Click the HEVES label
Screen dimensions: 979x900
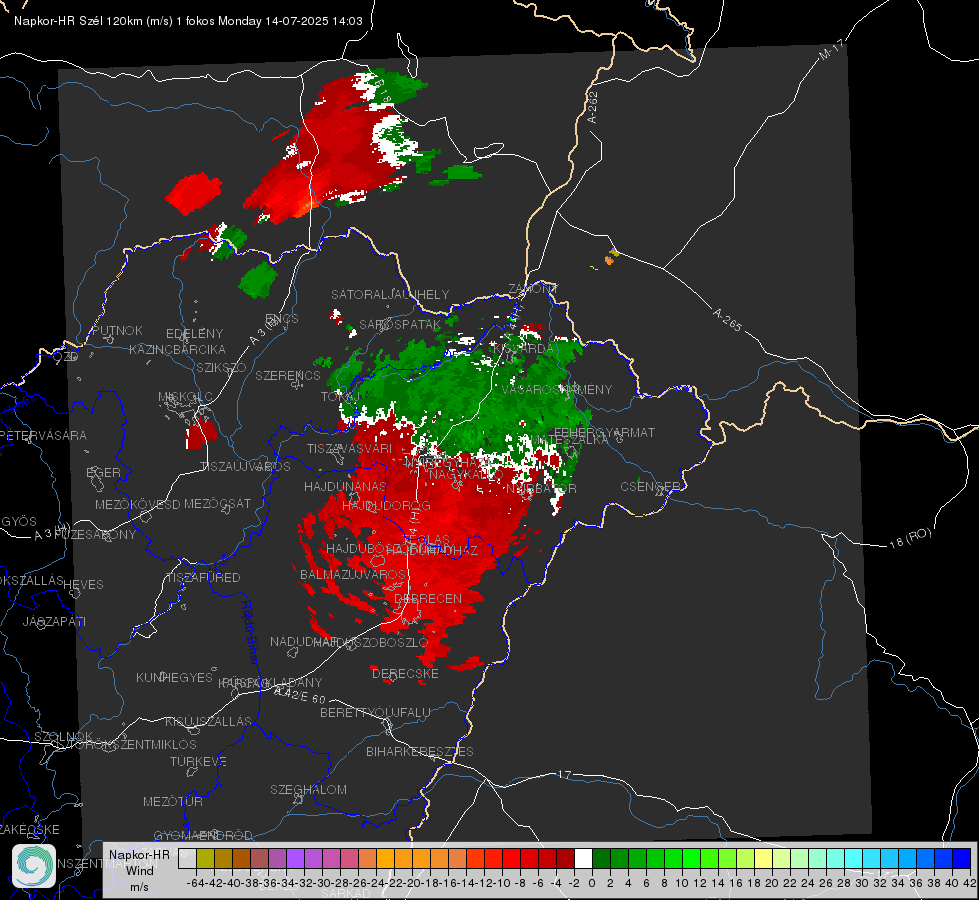84,585
